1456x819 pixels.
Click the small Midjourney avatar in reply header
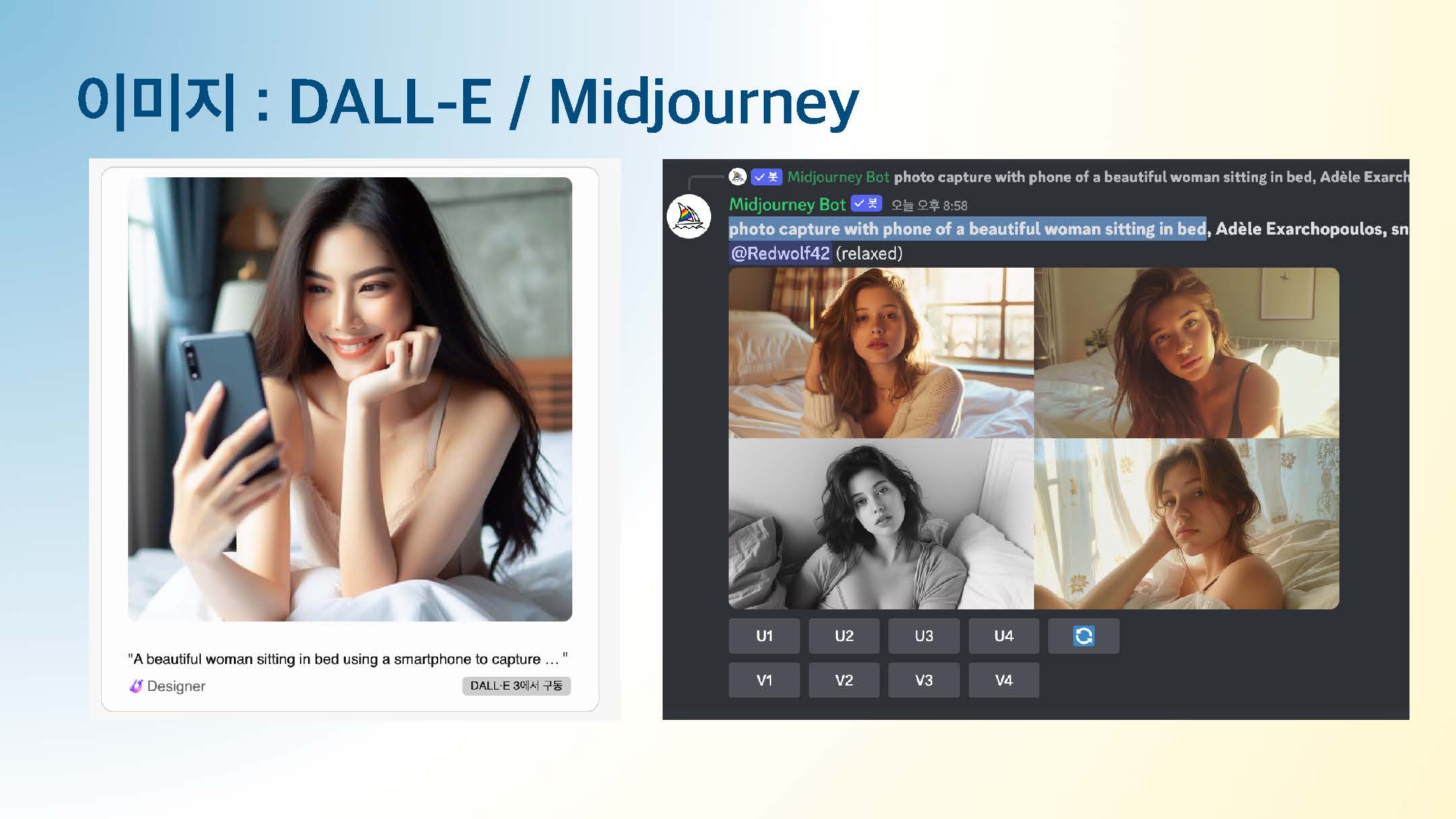click(737, 177)
